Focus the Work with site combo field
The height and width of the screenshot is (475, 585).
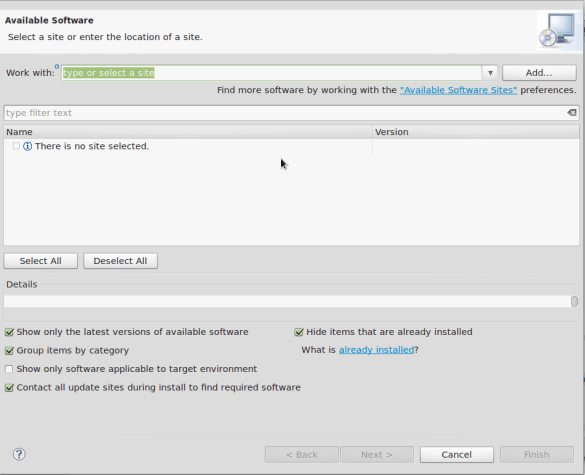(x=271, y=73)
